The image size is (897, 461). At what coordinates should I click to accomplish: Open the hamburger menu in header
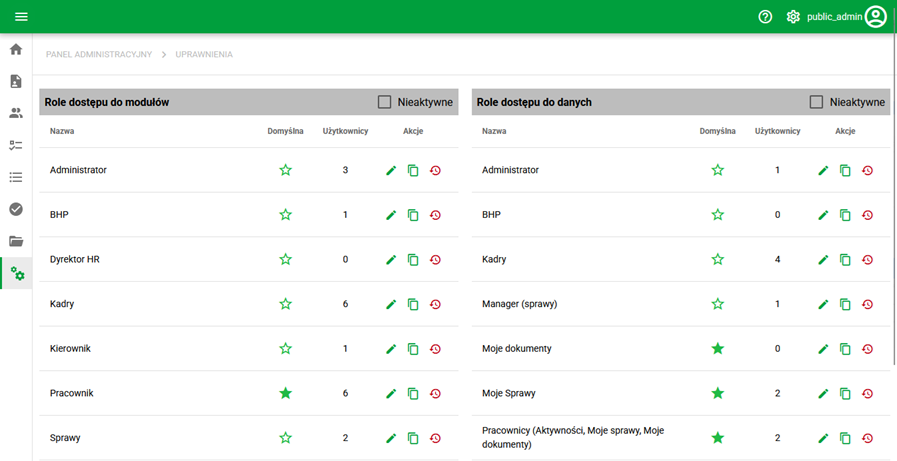pos(21,17)
